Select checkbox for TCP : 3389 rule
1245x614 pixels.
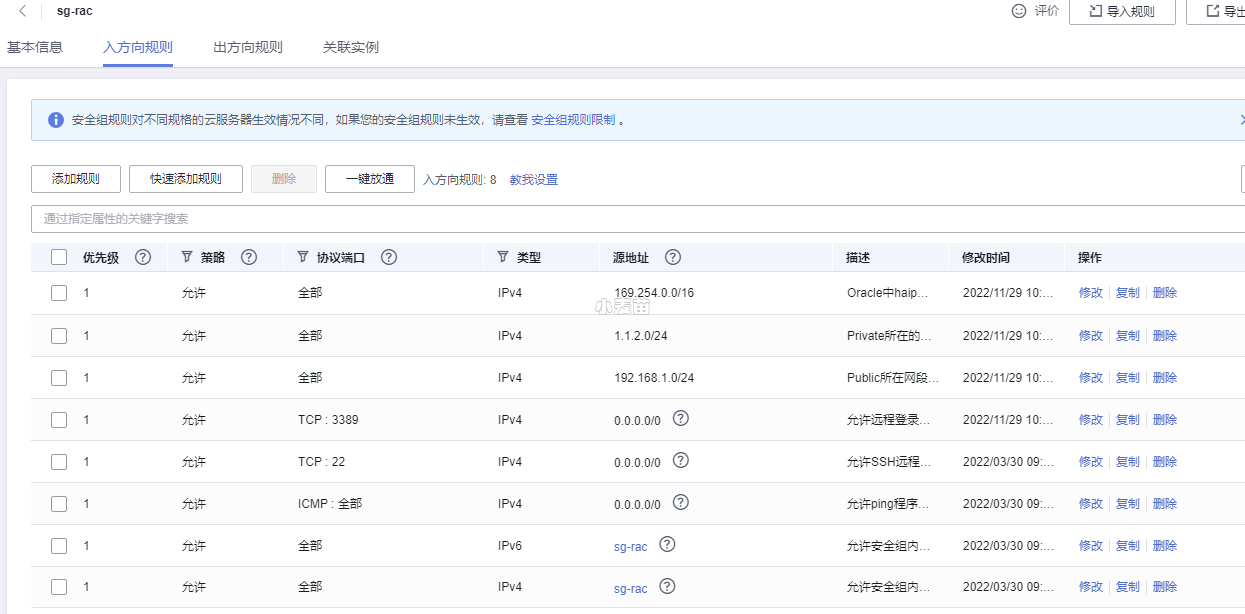pyautogui.click(x=59, y=419)
